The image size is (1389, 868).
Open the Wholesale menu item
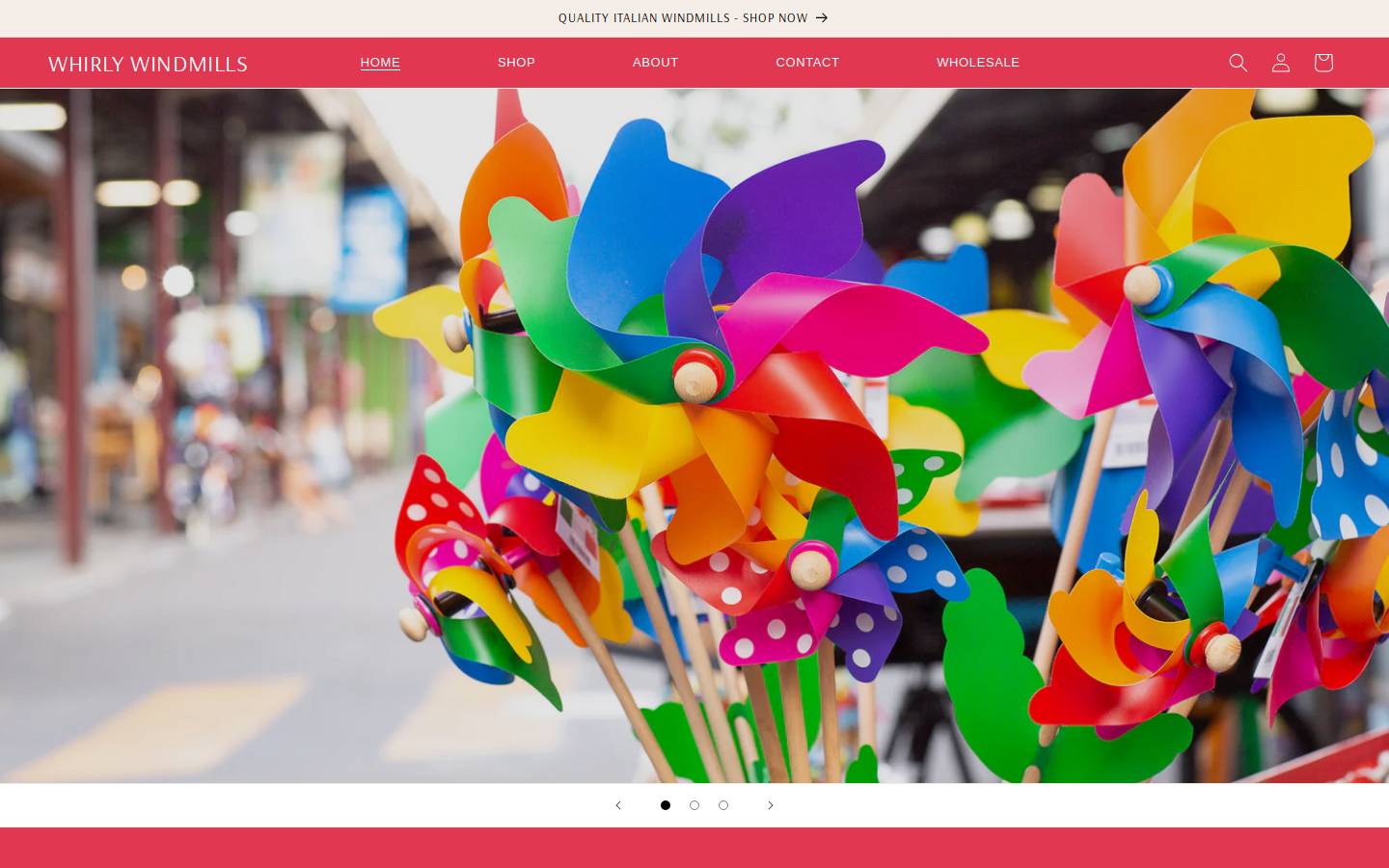pyautogui.click(x=978, y=63)
